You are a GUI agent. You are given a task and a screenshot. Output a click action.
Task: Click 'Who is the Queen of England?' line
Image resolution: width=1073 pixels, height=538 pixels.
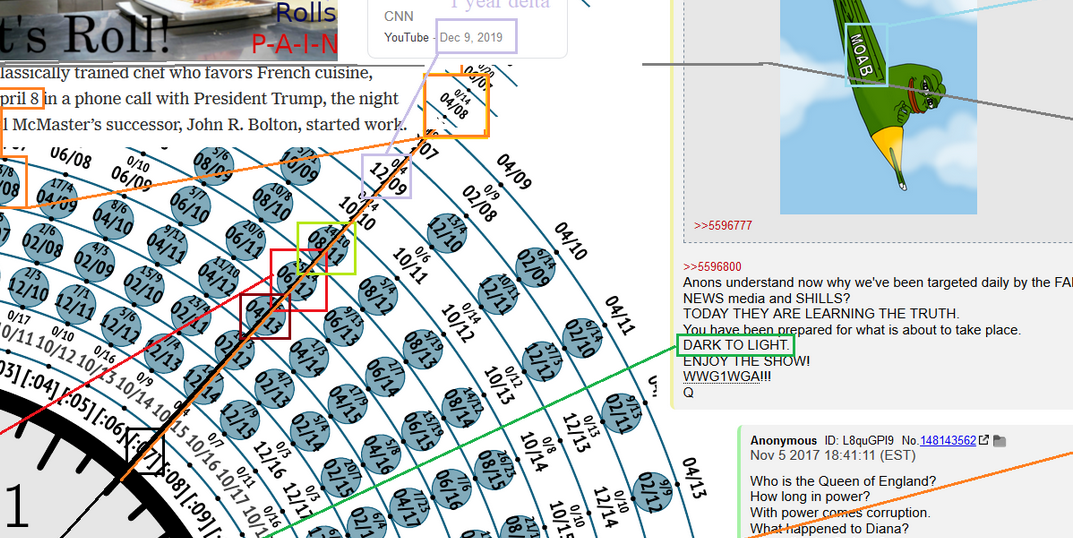tap(843, 481)
